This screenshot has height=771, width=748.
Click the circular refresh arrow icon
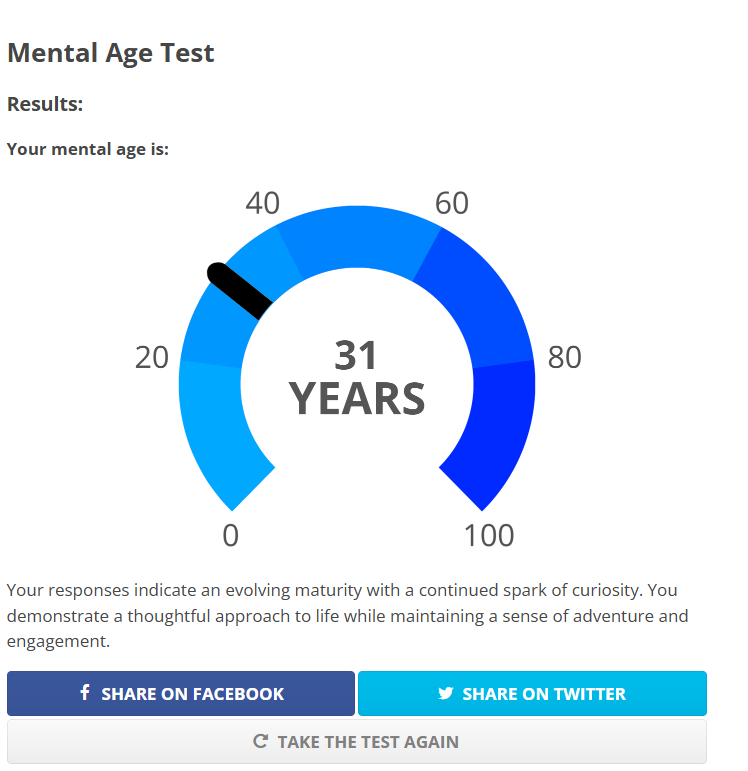[x=261, y=741]
